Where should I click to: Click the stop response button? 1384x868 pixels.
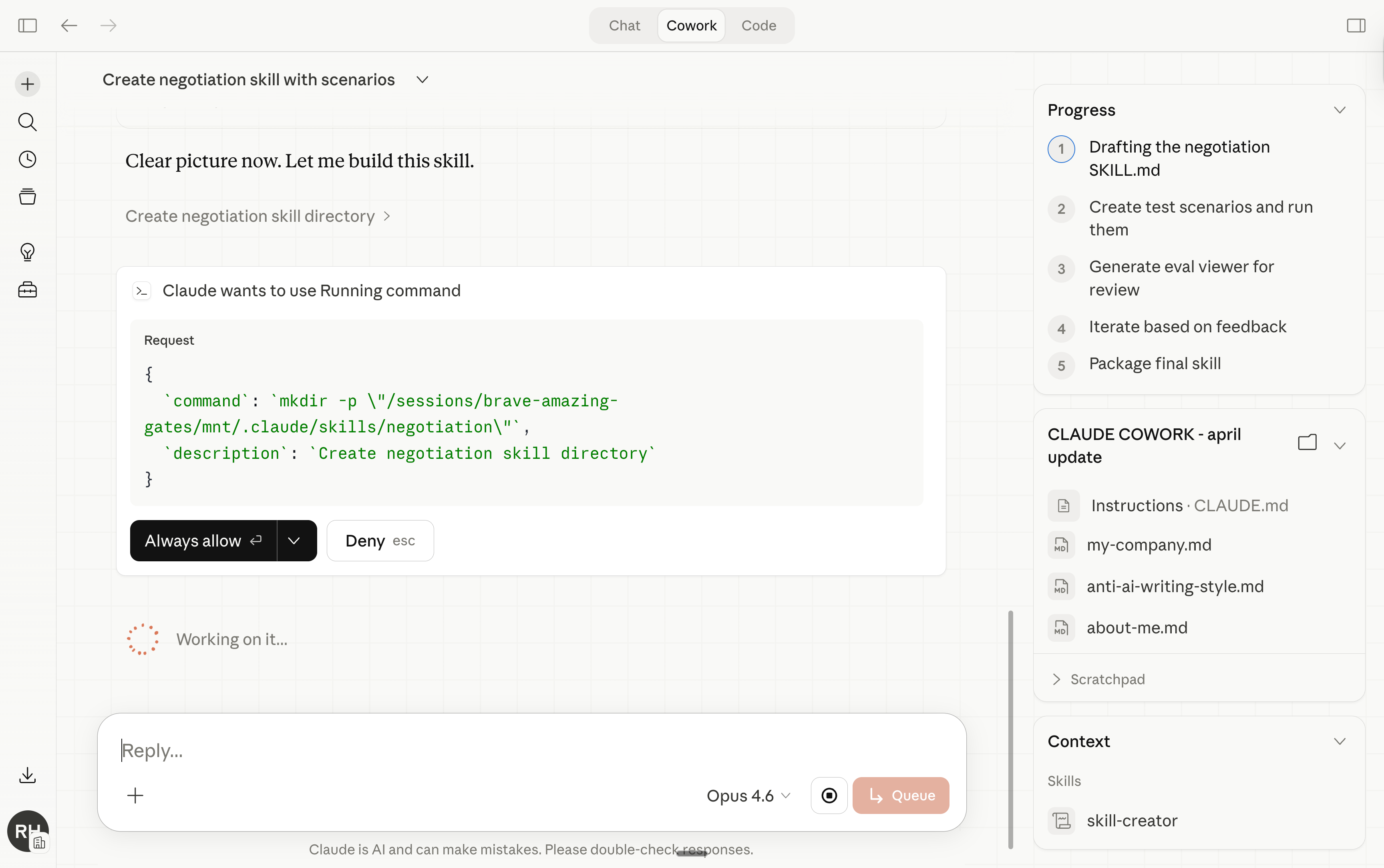(828, 795)
